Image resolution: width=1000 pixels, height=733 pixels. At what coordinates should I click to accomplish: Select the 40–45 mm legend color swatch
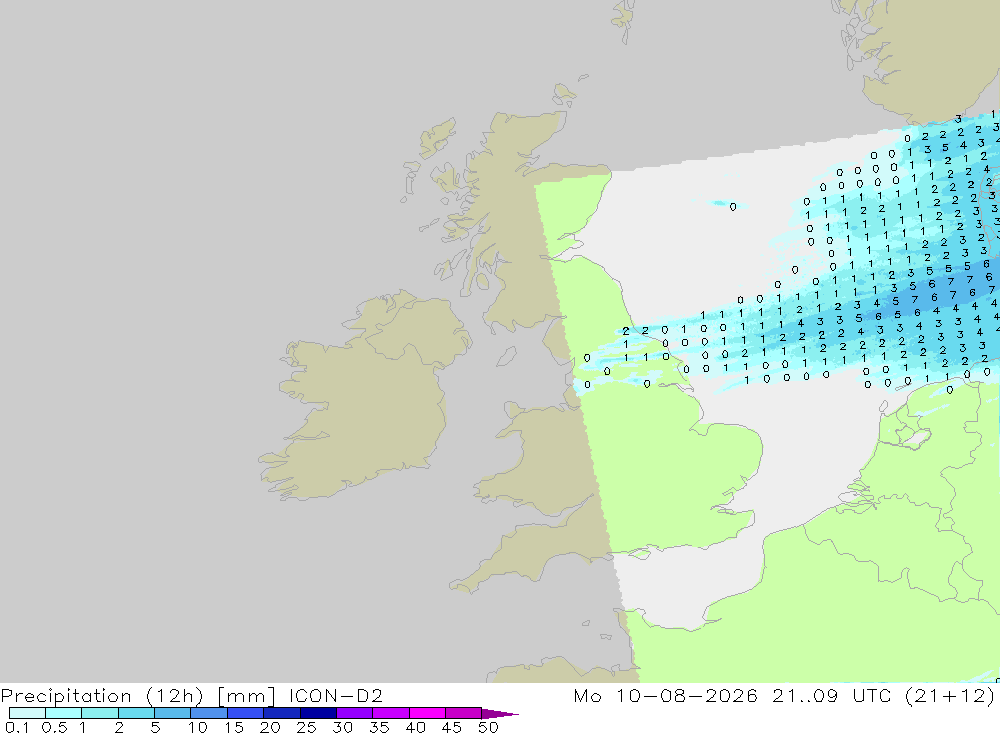click(427, 713)
